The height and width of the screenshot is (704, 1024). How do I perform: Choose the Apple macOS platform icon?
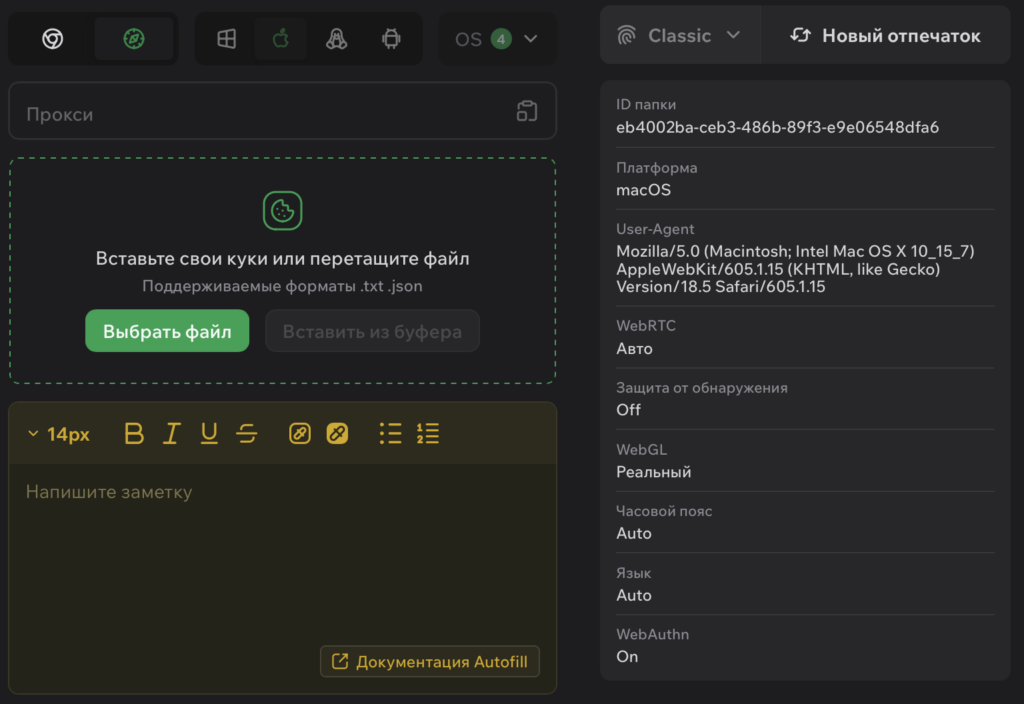pyautogui.click(x=281, y=39)
